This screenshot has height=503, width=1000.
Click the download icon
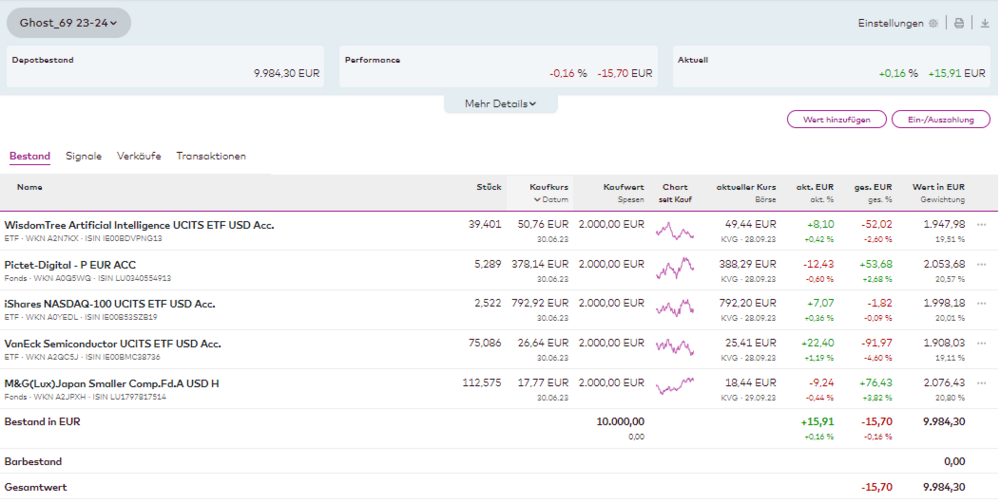coord(985,23)
